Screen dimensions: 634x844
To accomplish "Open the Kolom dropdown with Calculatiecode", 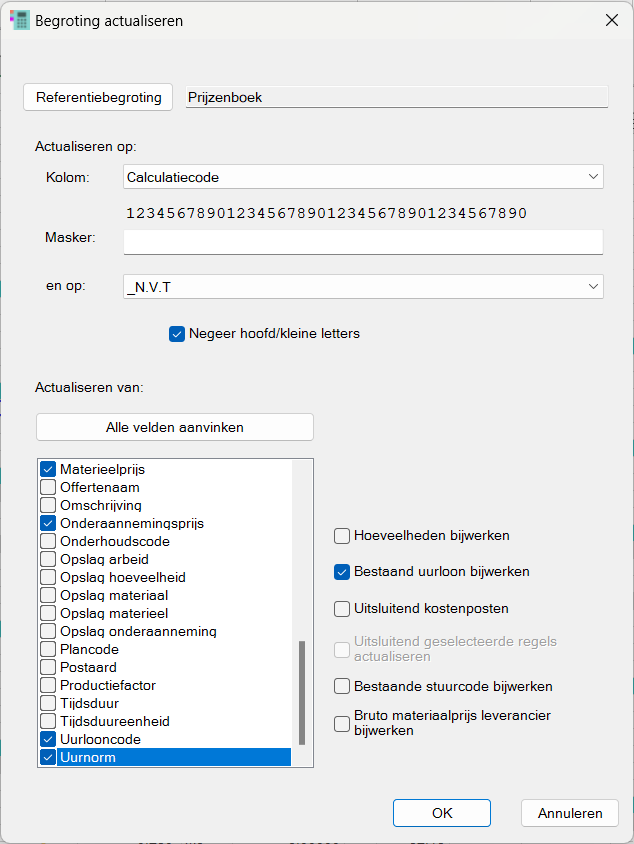I will [x=364, y=177].
